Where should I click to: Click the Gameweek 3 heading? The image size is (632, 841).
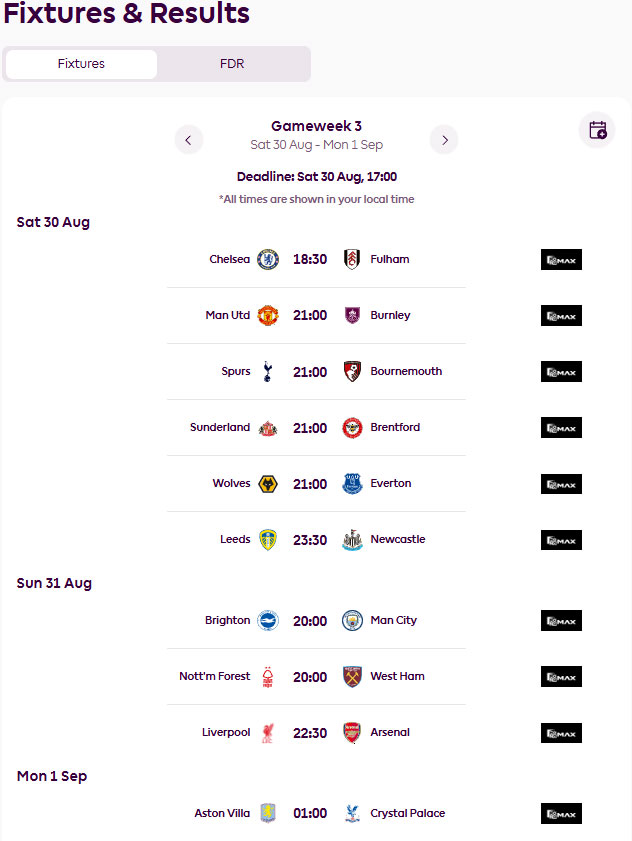316,126
